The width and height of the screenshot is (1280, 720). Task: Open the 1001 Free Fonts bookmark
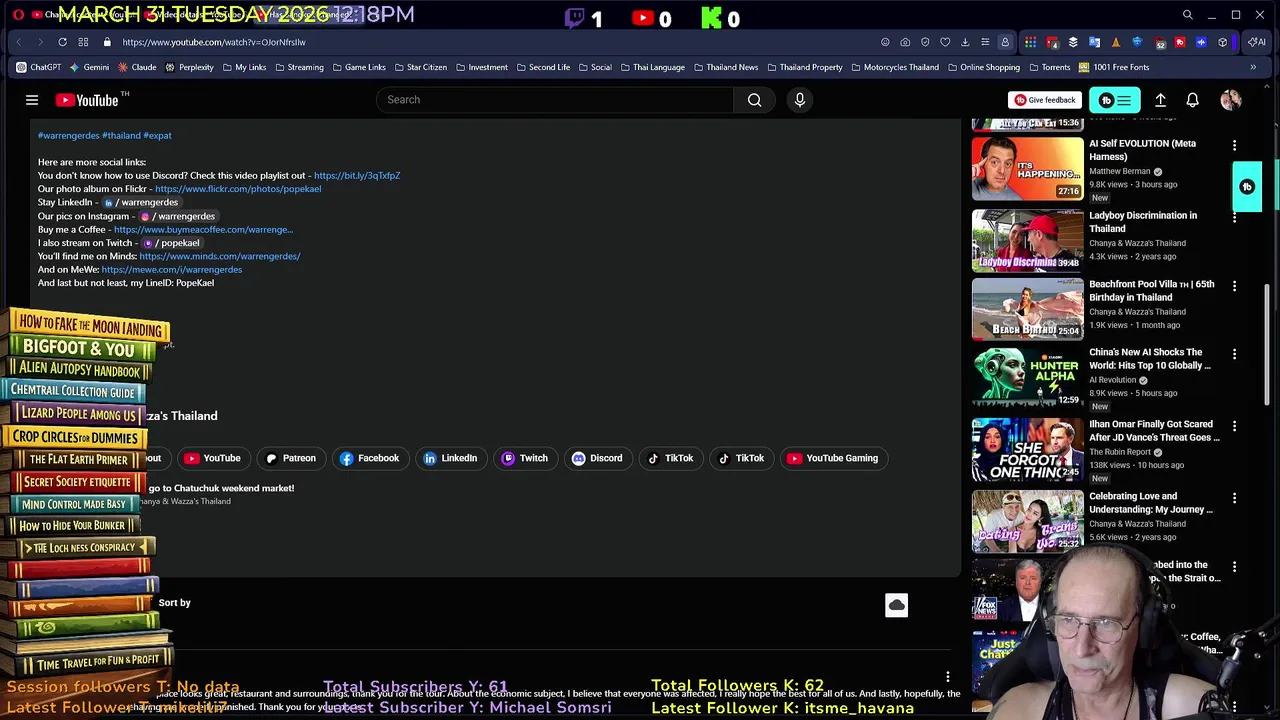[x=1113, y=67]
